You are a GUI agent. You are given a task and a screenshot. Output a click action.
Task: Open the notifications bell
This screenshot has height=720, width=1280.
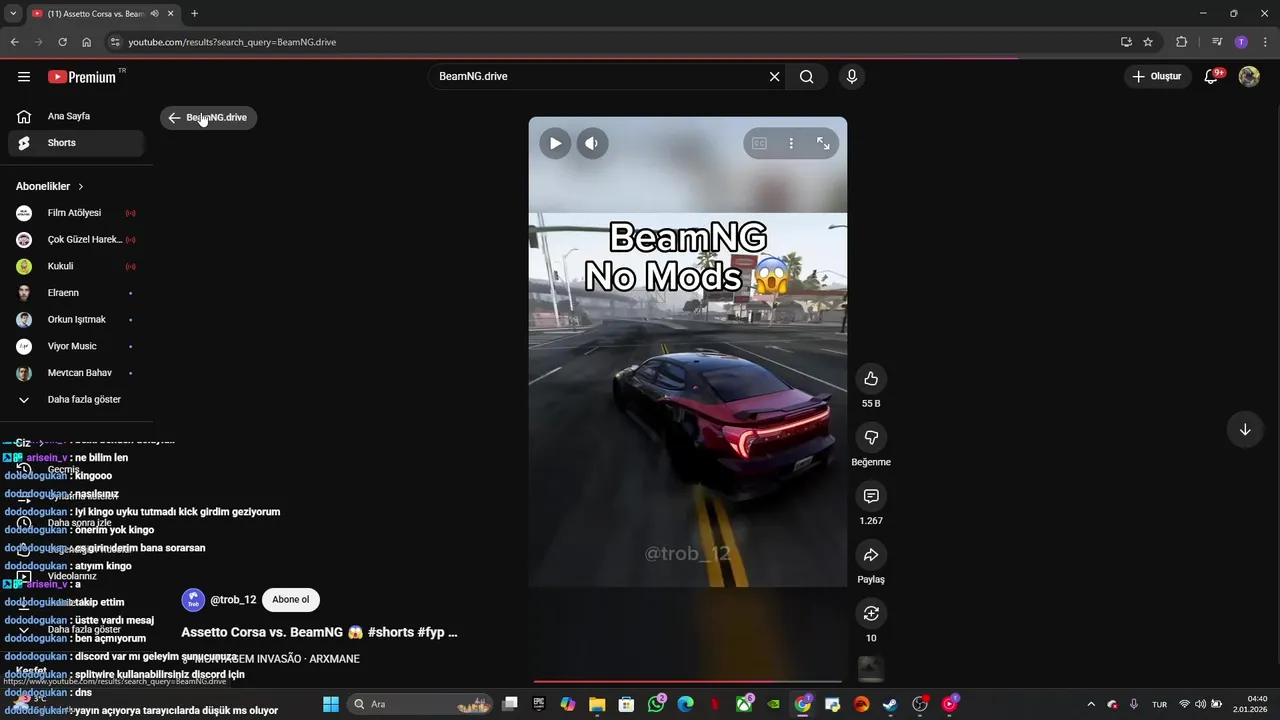1212,77
